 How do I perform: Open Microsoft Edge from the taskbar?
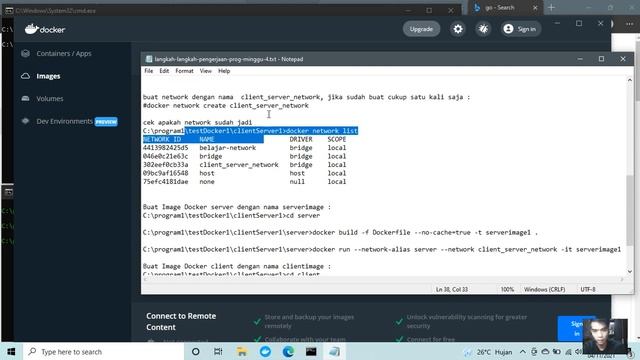[x=288, y=352]
